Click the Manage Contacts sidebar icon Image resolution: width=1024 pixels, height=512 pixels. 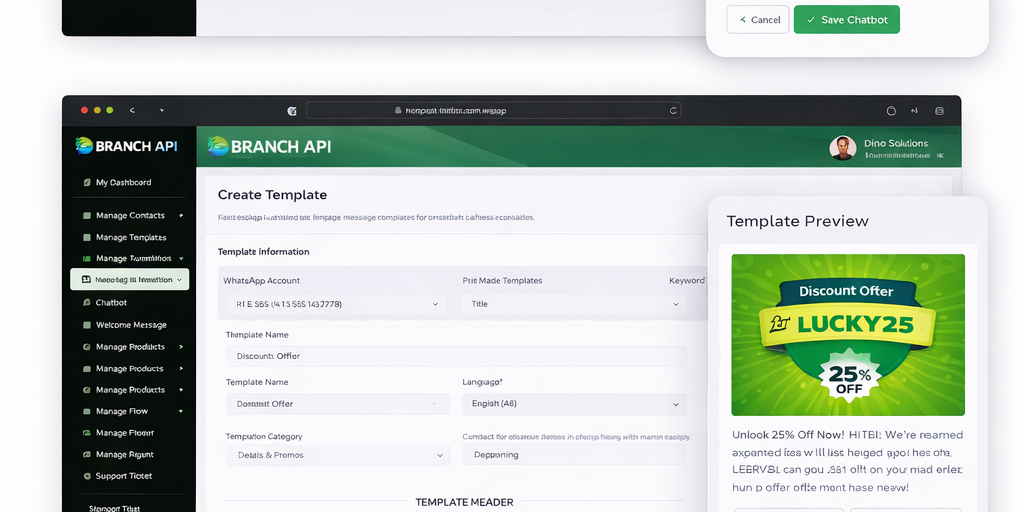coord(86,216)
